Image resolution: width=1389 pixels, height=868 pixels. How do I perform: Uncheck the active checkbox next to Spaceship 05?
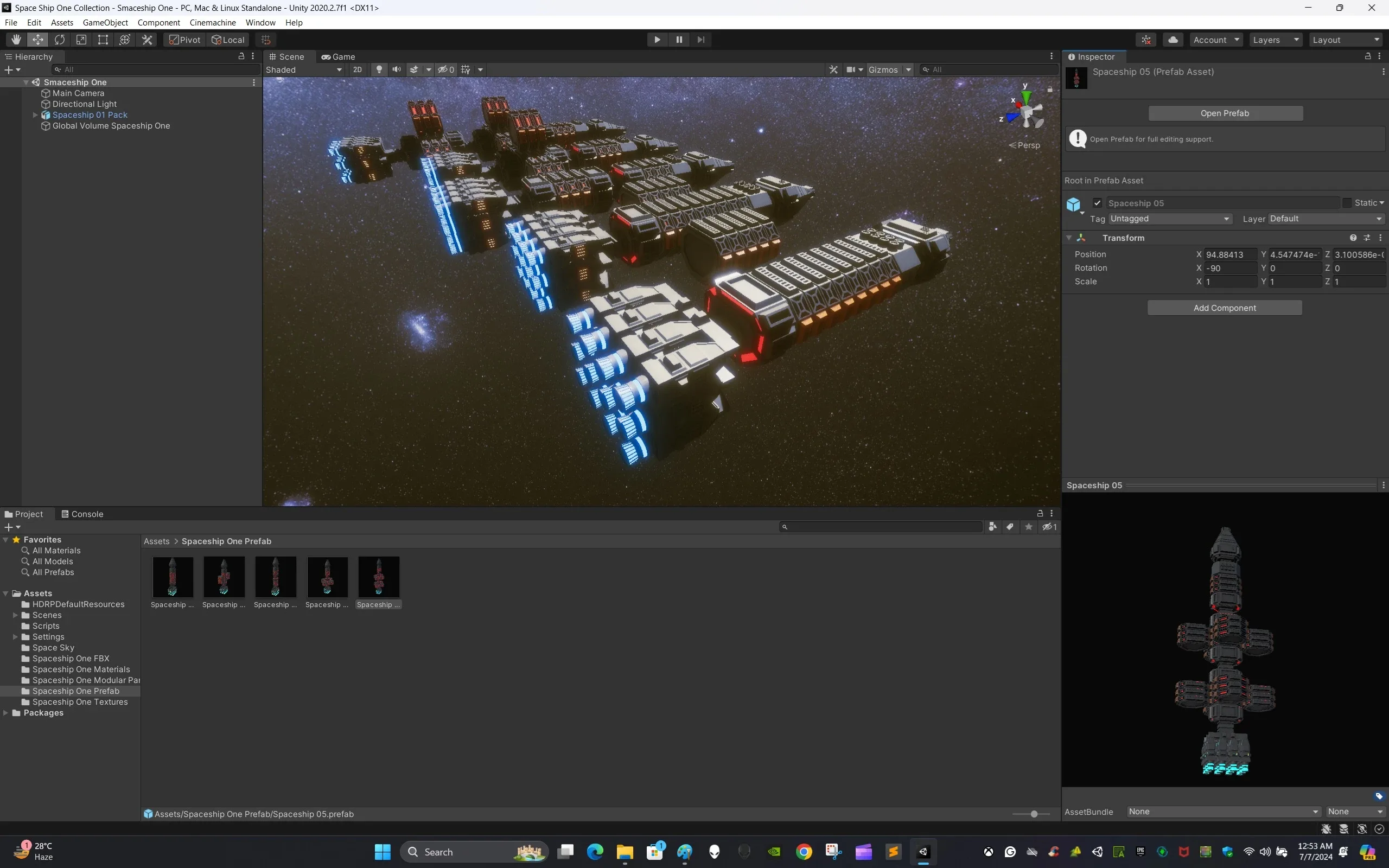1097,203
